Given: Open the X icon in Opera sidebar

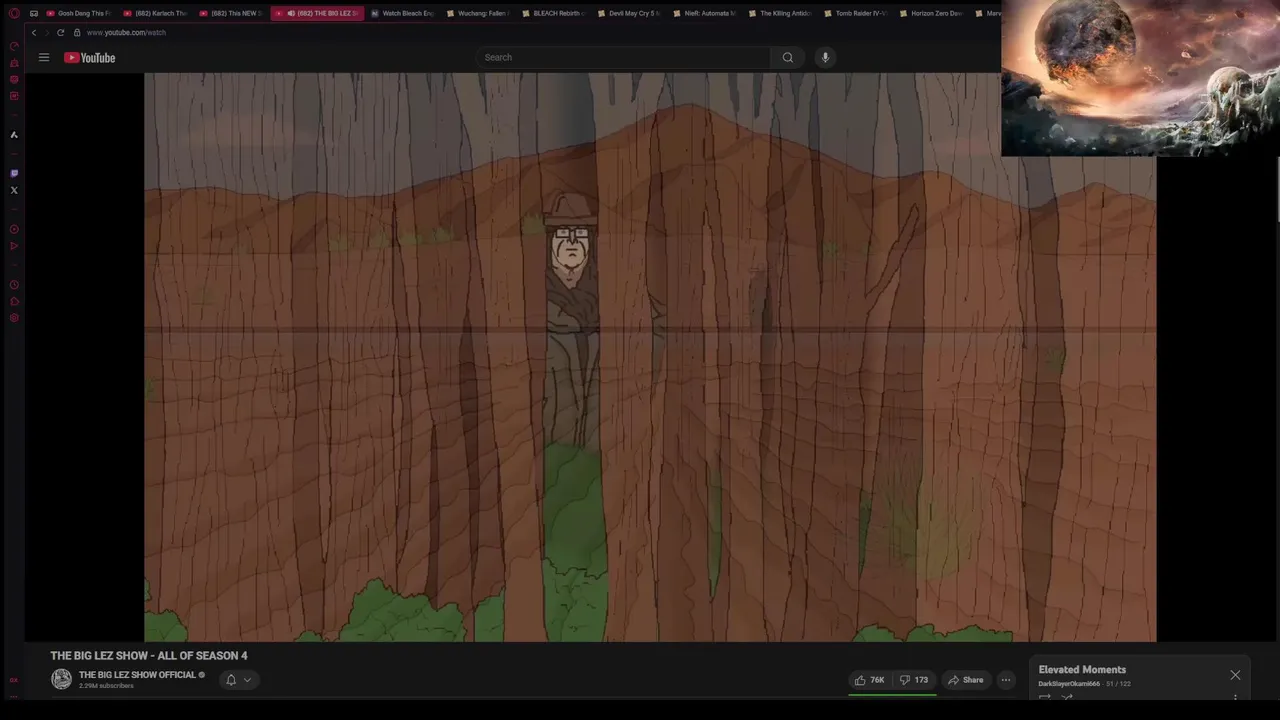Looking at the screenshot, I should 14,190.
